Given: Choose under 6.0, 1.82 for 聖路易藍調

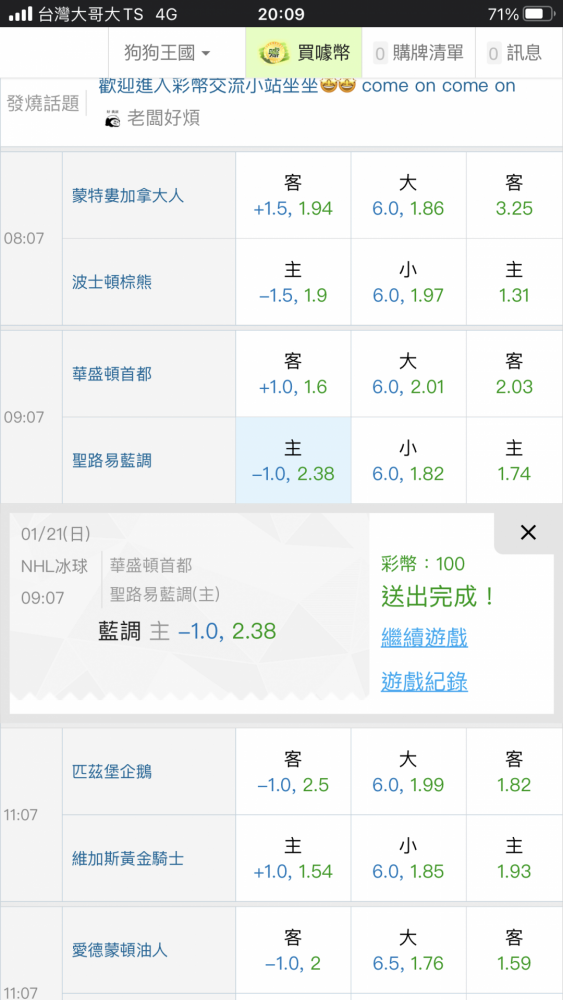Looking at the screenshot, I should 408,461.
